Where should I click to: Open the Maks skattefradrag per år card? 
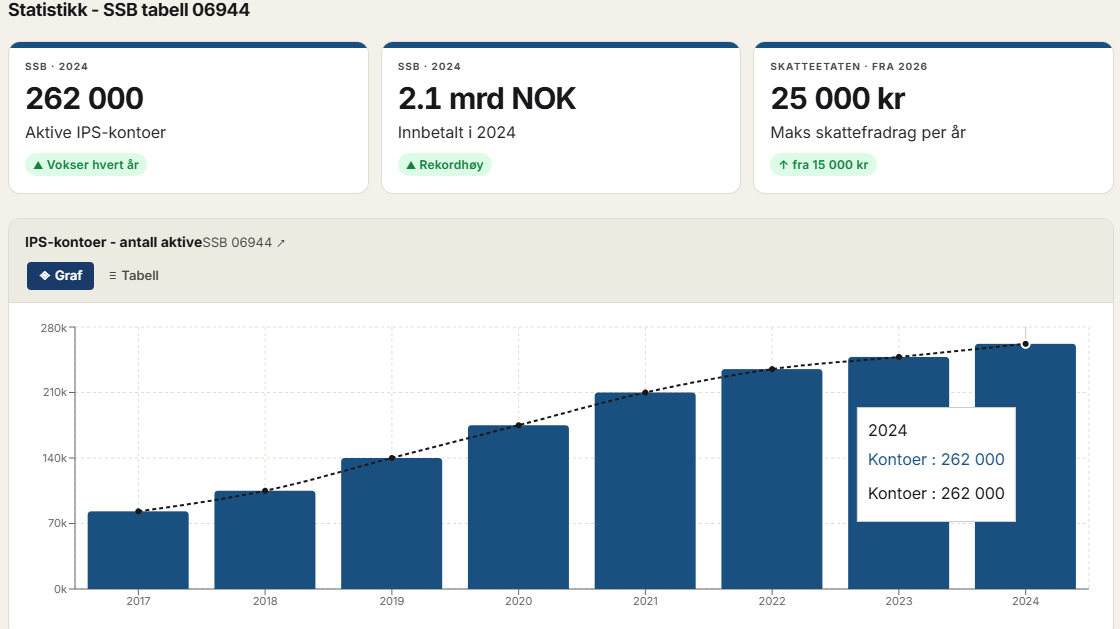click(933, 118)
